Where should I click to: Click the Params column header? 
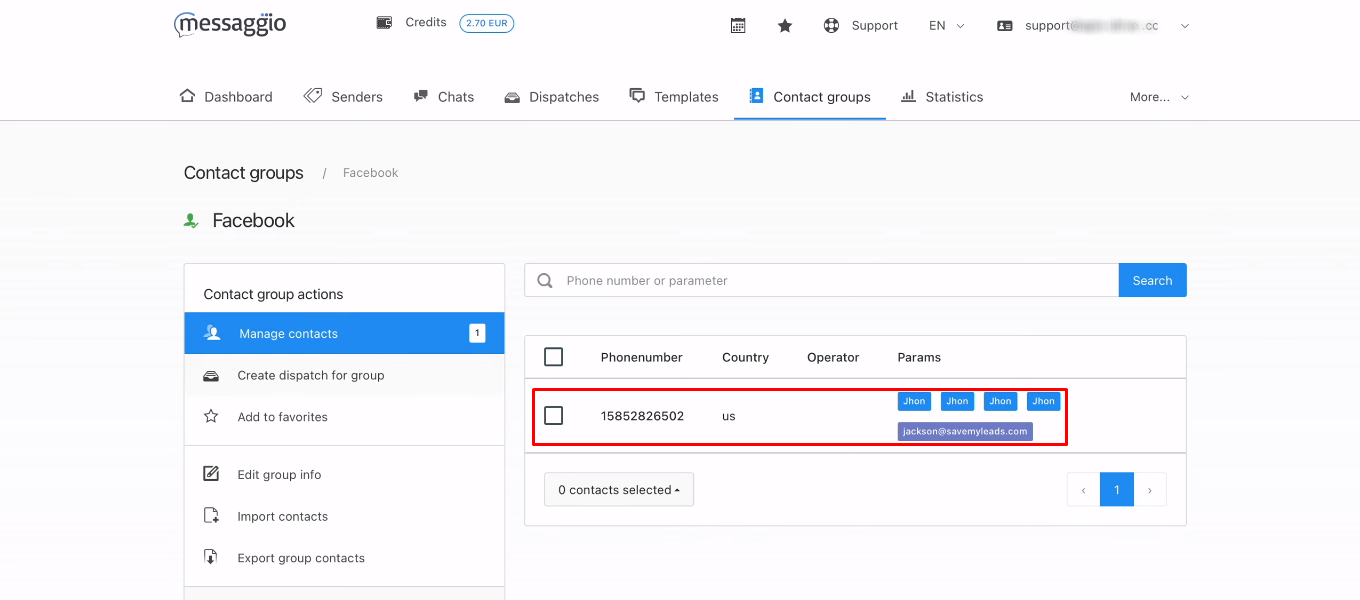pyautogui.click(x=919, y=357)
